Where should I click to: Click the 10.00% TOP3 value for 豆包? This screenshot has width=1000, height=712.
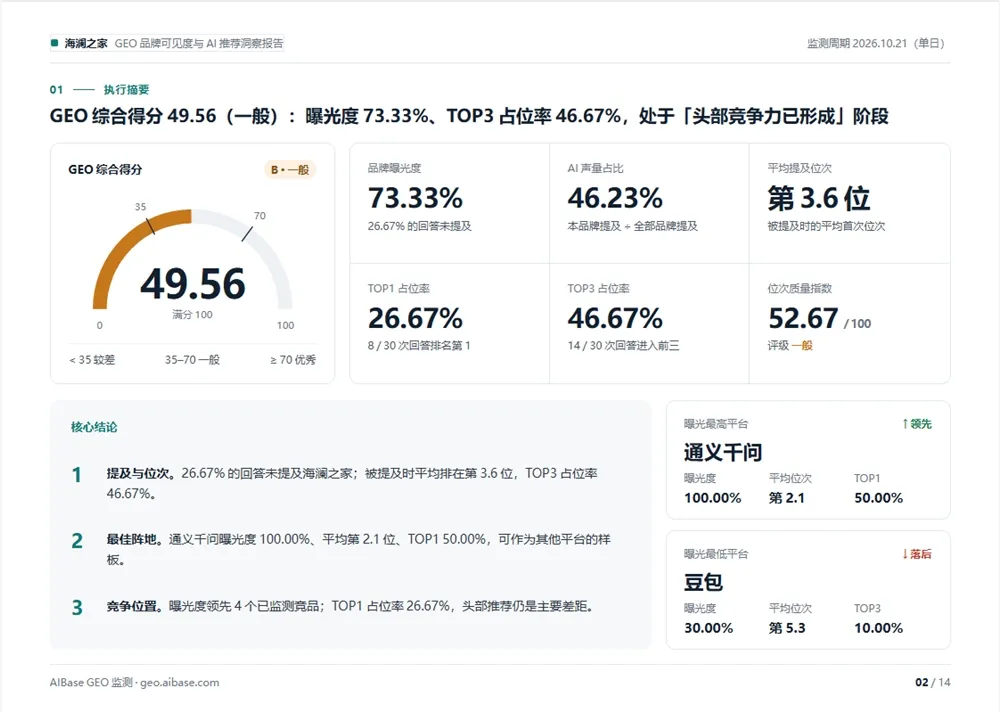pyautogui.click(x=879, y=628)
